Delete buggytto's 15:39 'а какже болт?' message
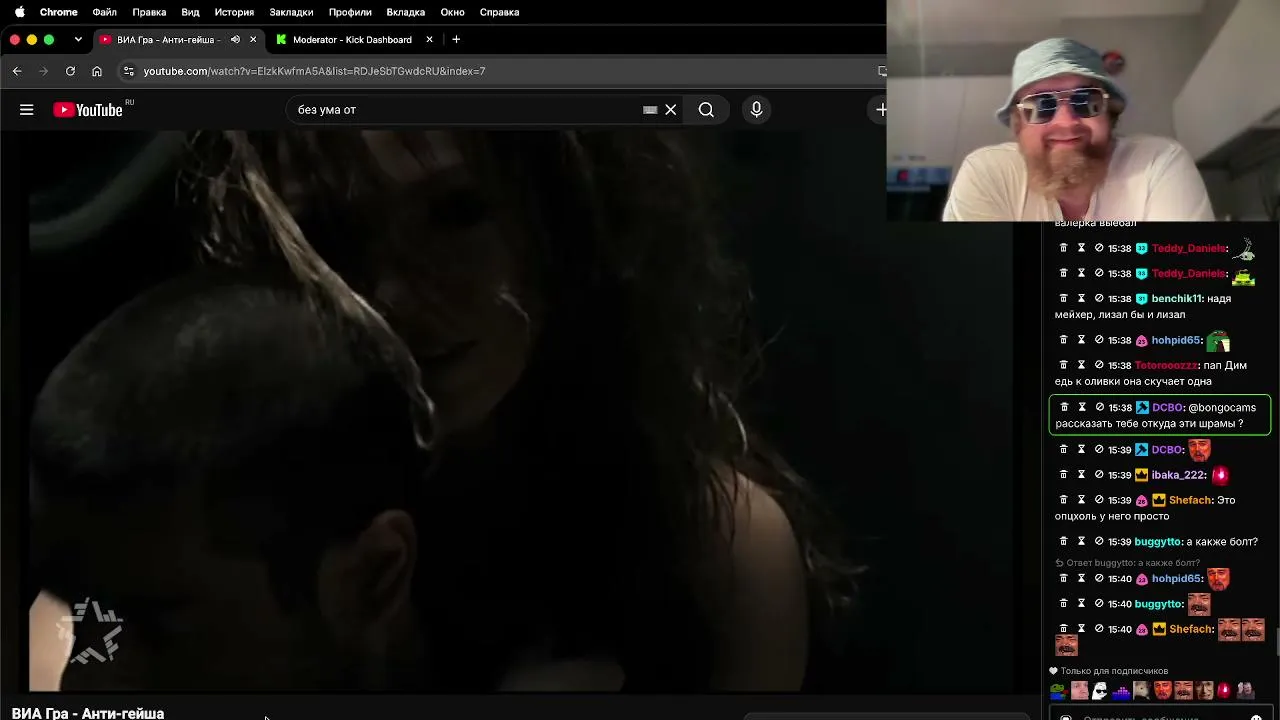Image resolution: width=1280 pixels, height=720 pixels. (x=1064, y=542)
